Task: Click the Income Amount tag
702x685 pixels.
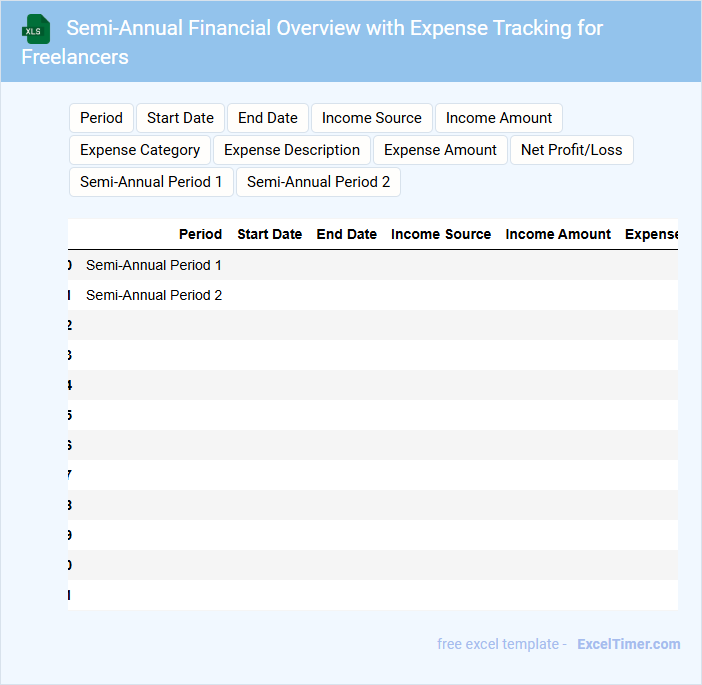Action: (x=499, y=118)
